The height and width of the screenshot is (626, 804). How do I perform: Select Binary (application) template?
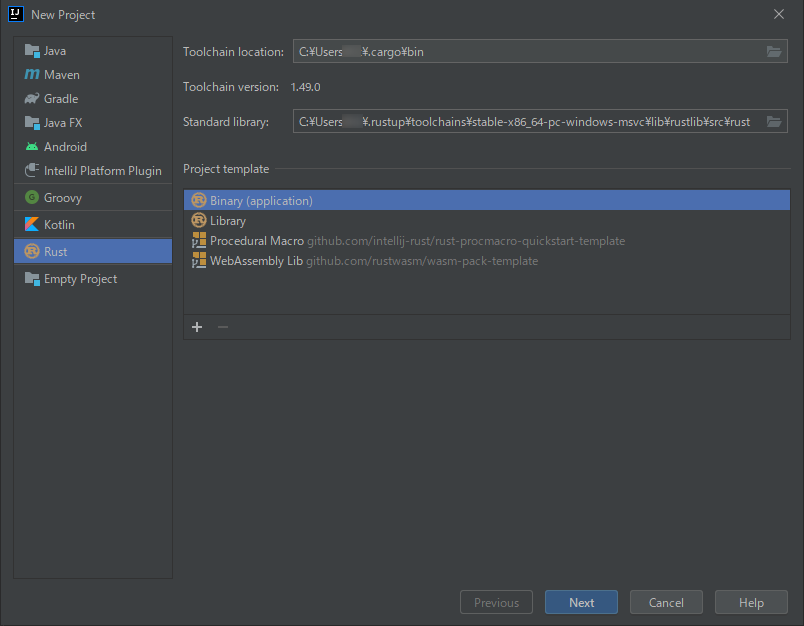click(x=487, y=200)
